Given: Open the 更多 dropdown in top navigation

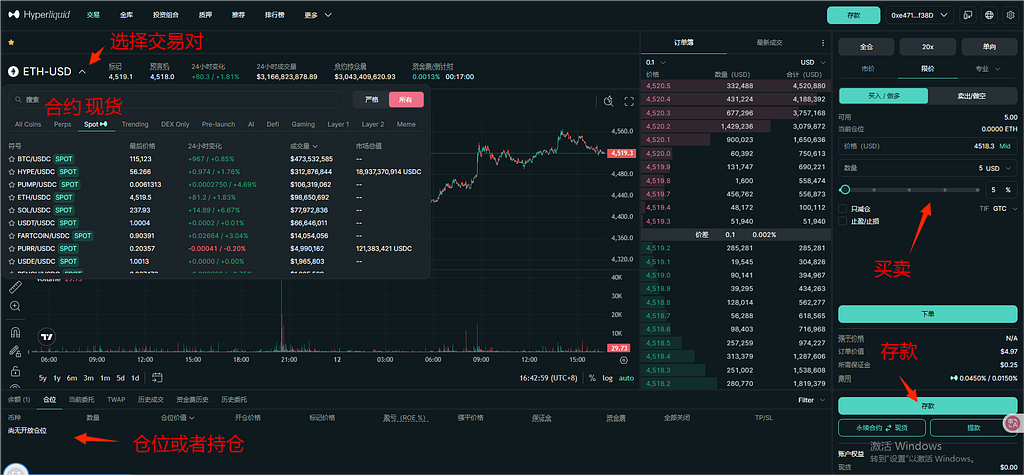Looking at the screenshot, I should click(316, 15).
